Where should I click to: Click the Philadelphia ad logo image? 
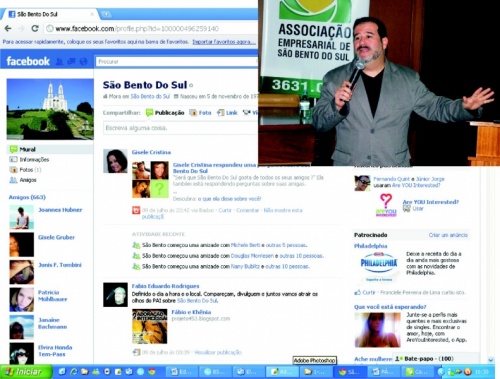(379, 266)
